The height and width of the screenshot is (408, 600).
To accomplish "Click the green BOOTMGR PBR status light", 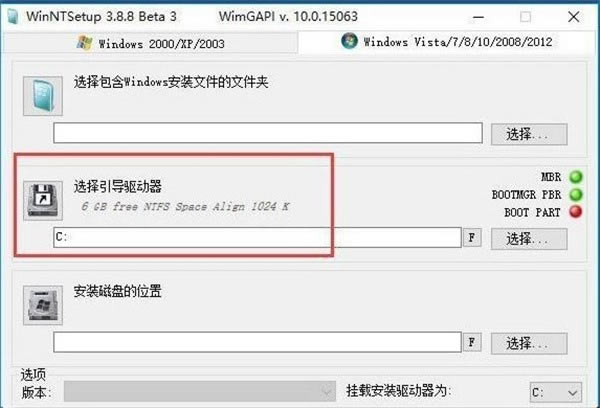I will point(576,194).
